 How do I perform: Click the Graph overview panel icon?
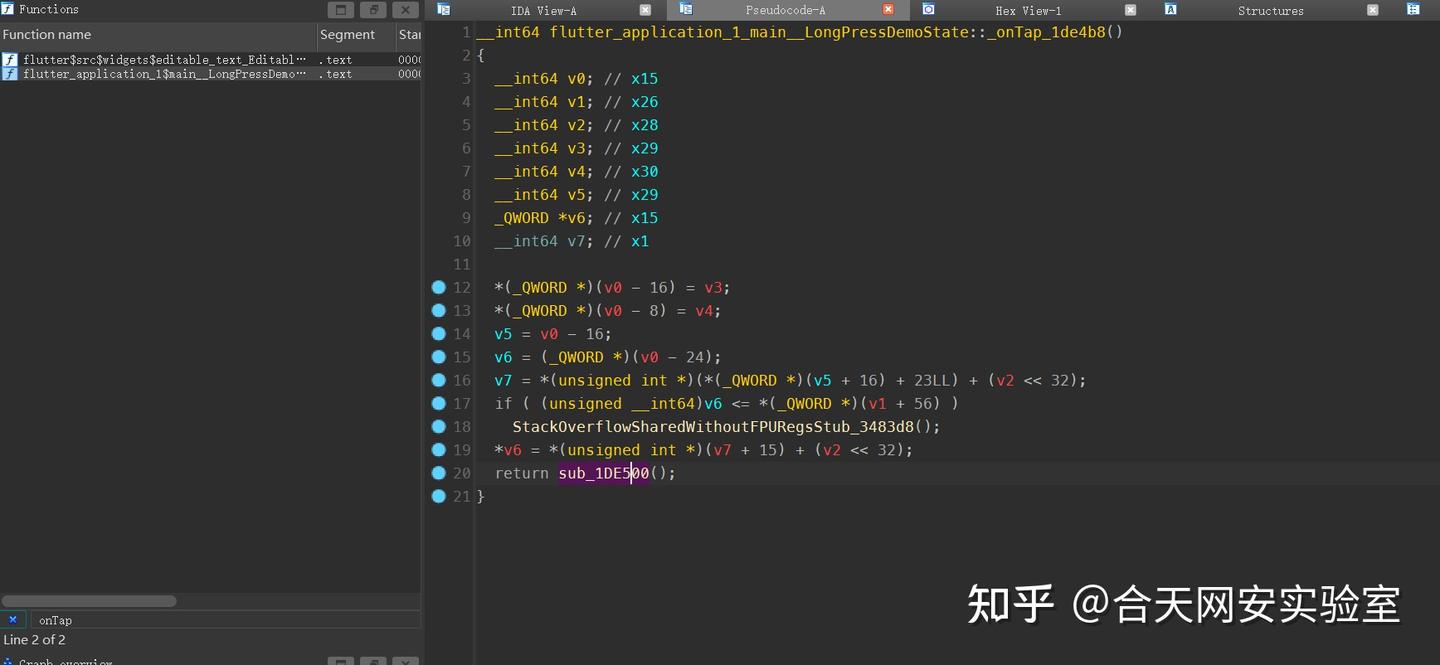10,660
